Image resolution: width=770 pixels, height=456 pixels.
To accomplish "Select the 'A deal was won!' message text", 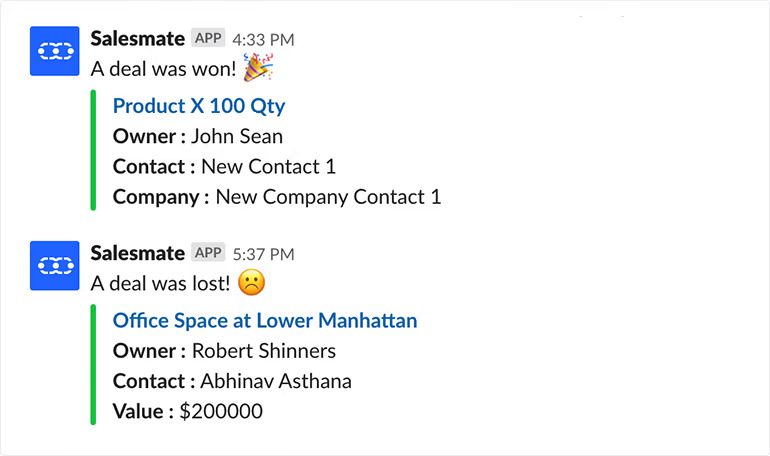I will coord(164,69).
